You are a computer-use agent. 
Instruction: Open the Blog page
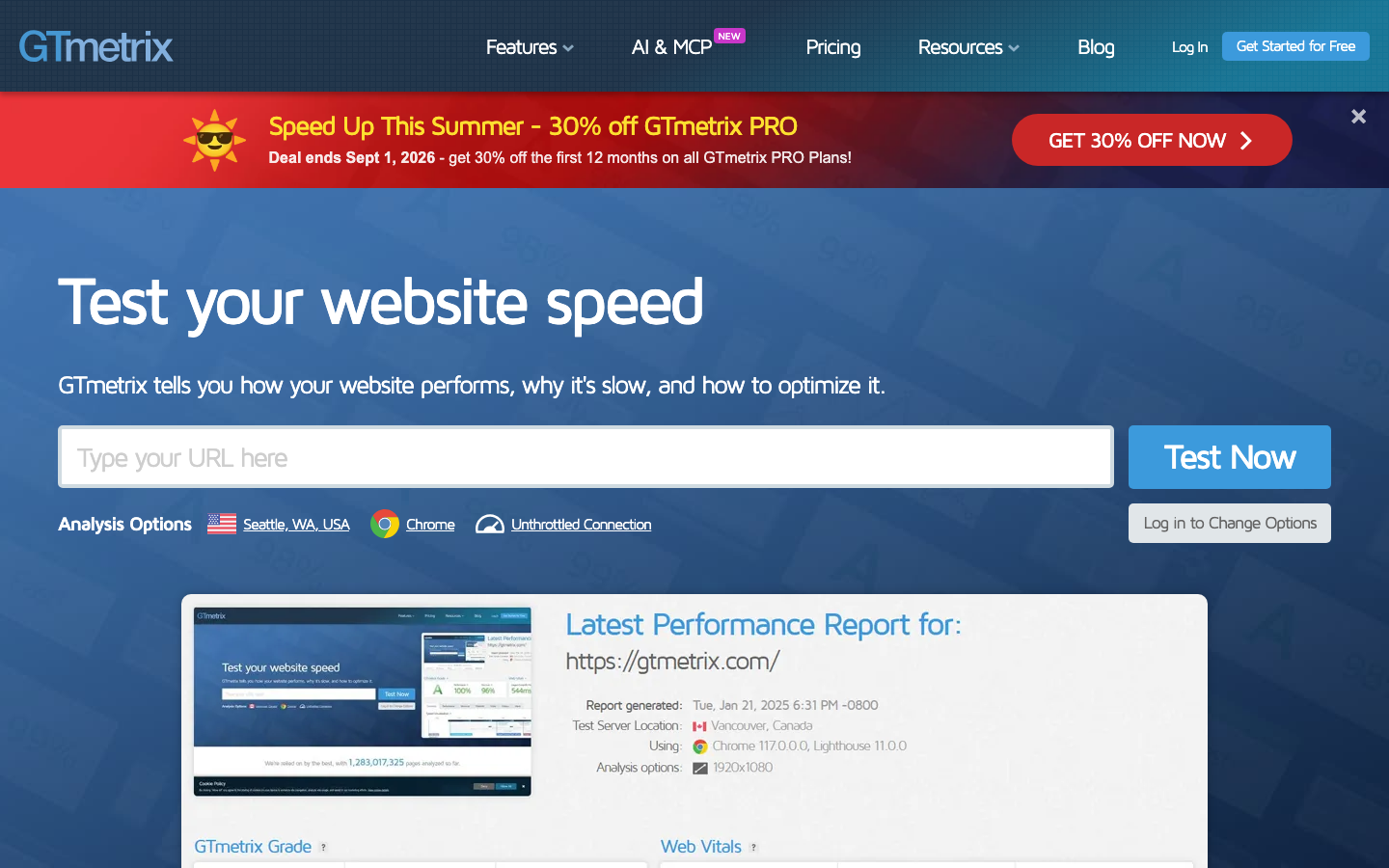tap(1096, 47)
